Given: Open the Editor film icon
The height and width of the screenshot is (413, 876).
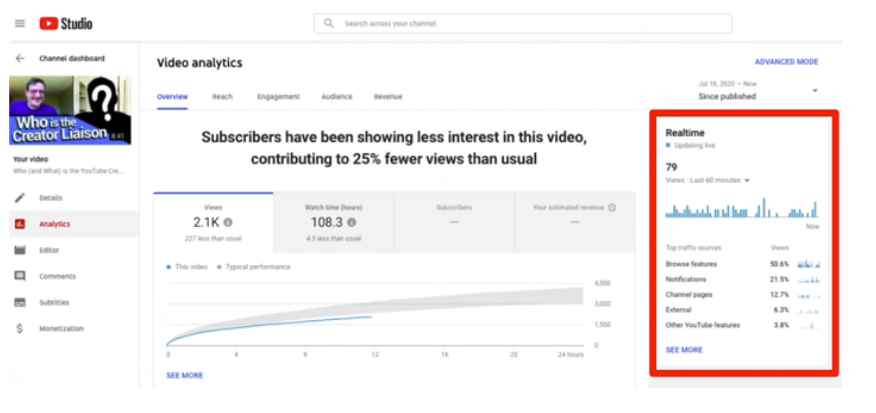Looking at the screenshot, I should coord(20,250).
